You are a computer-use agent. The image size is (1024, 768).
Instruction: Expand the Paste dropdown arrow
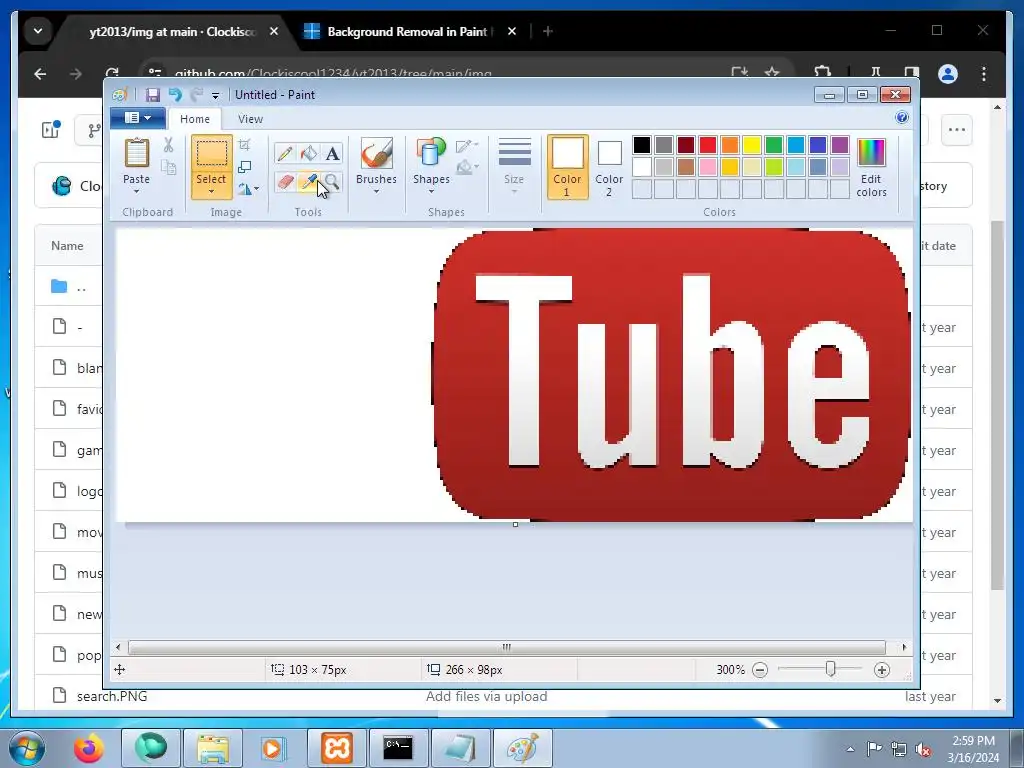[136, 191]
